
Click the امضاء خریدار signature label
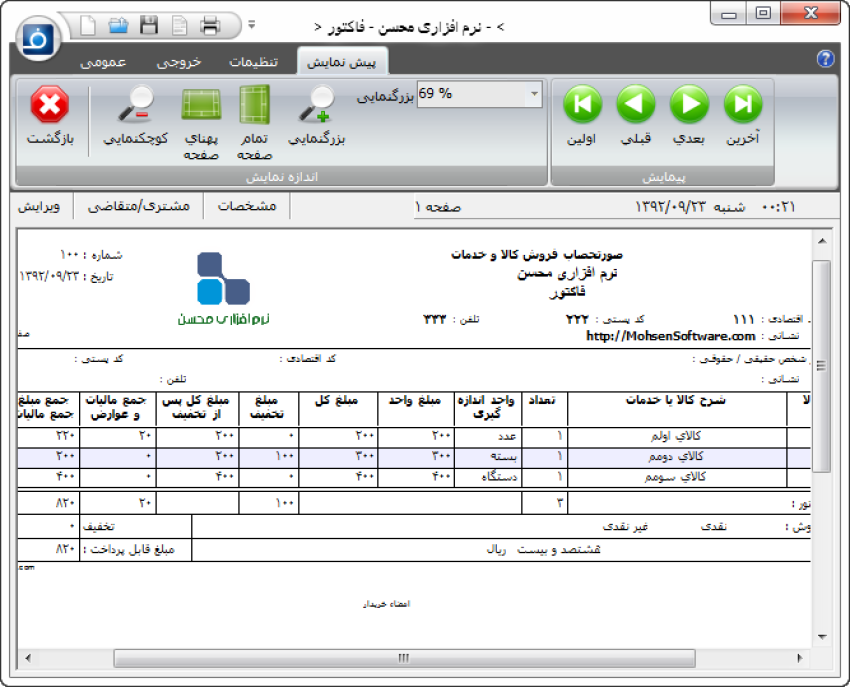tap(387, 604)
